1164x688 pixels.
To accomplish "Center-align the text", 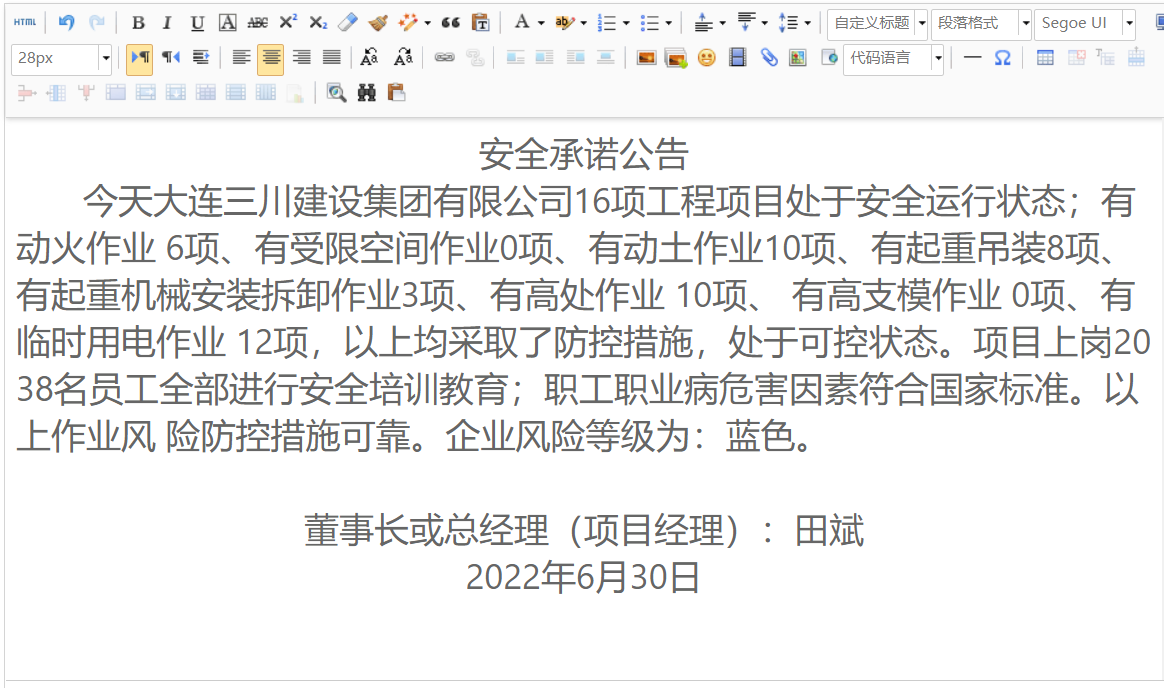I will point(270,58).
